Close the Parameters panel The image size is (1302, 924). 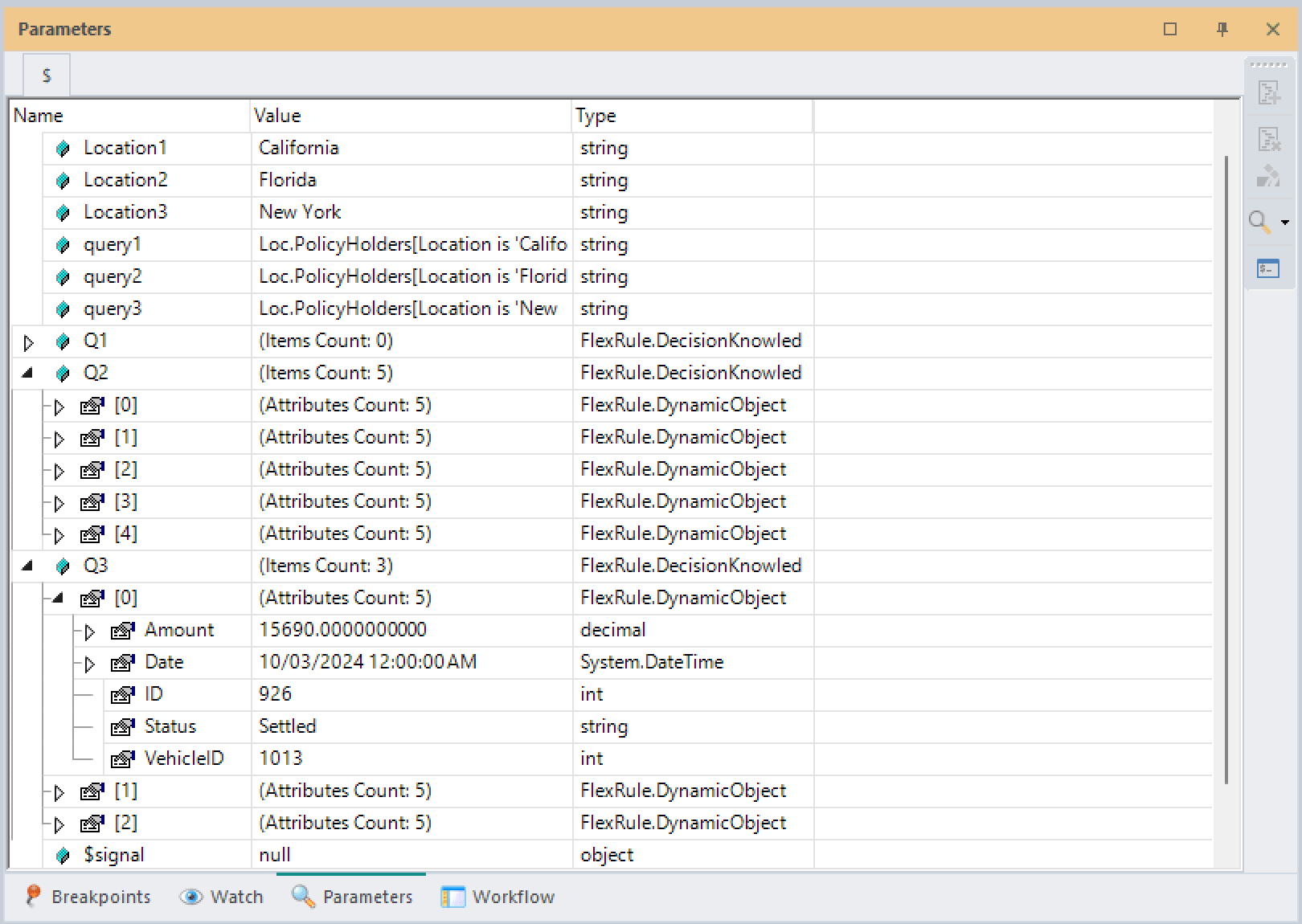coord(1272,30)
